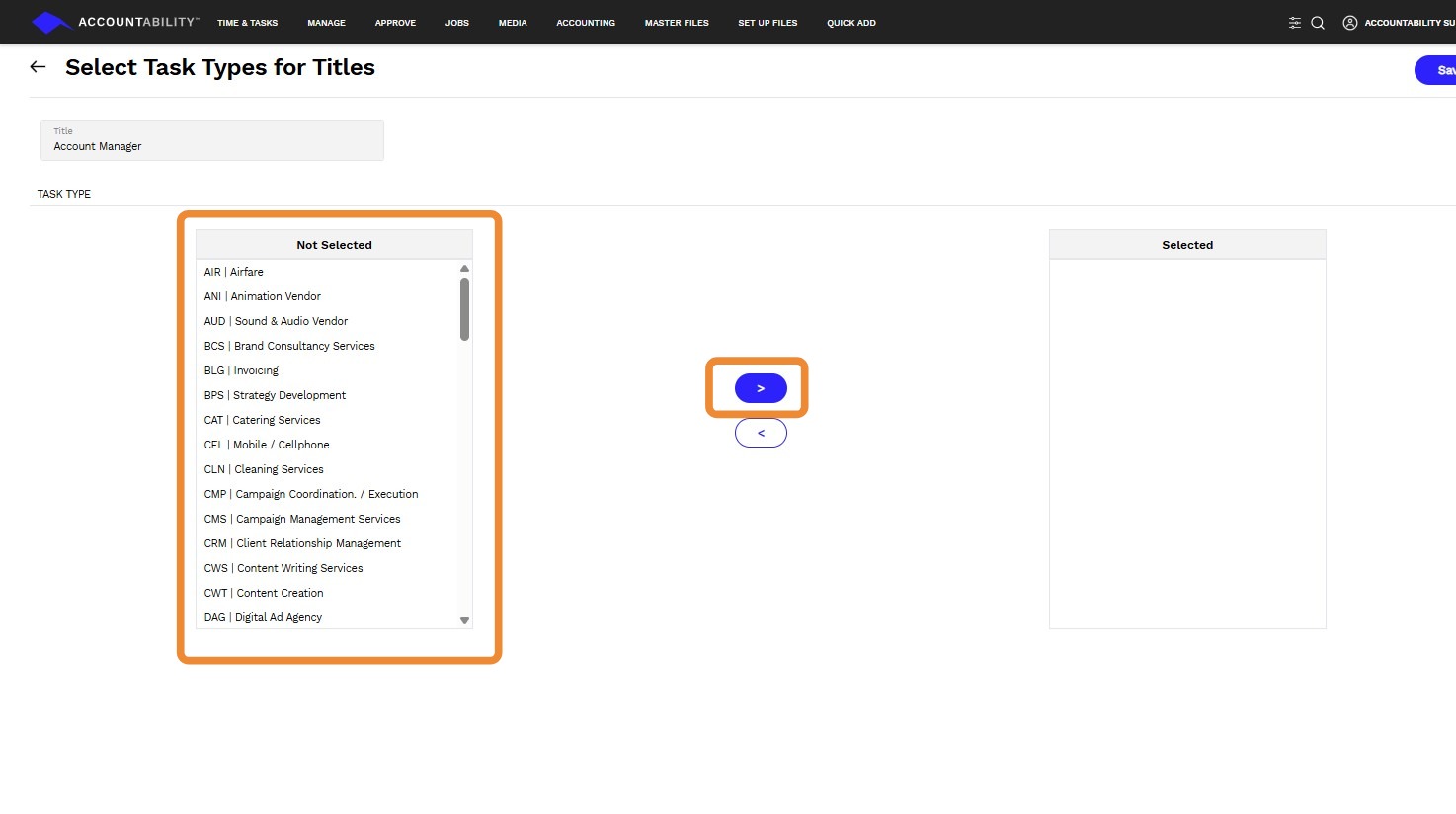This screenshot has width=1456, height=814.
Task: Open the Jobs menu
Action: tap(457, 23)
